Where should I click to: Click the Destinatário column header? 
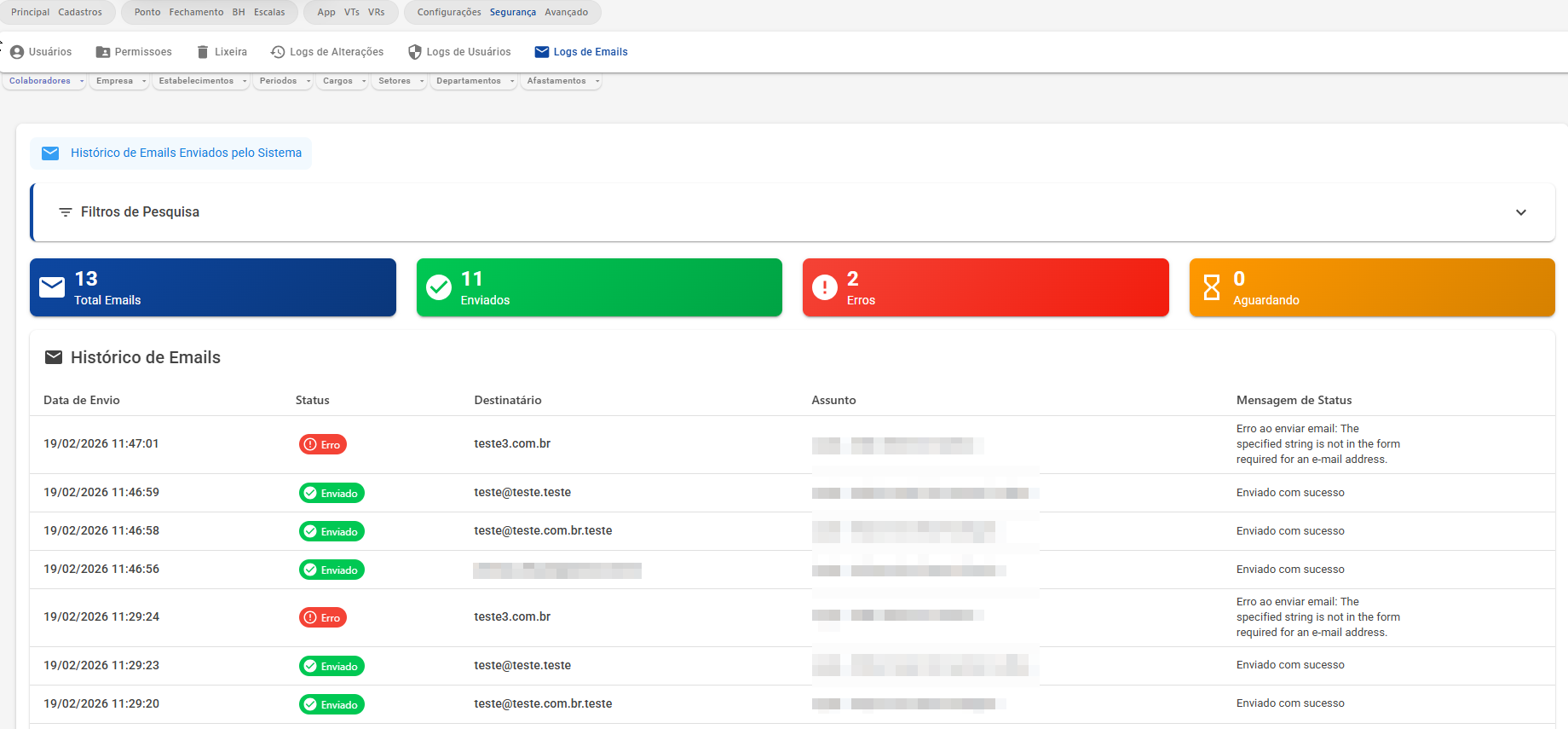click(x=508, y=400)
